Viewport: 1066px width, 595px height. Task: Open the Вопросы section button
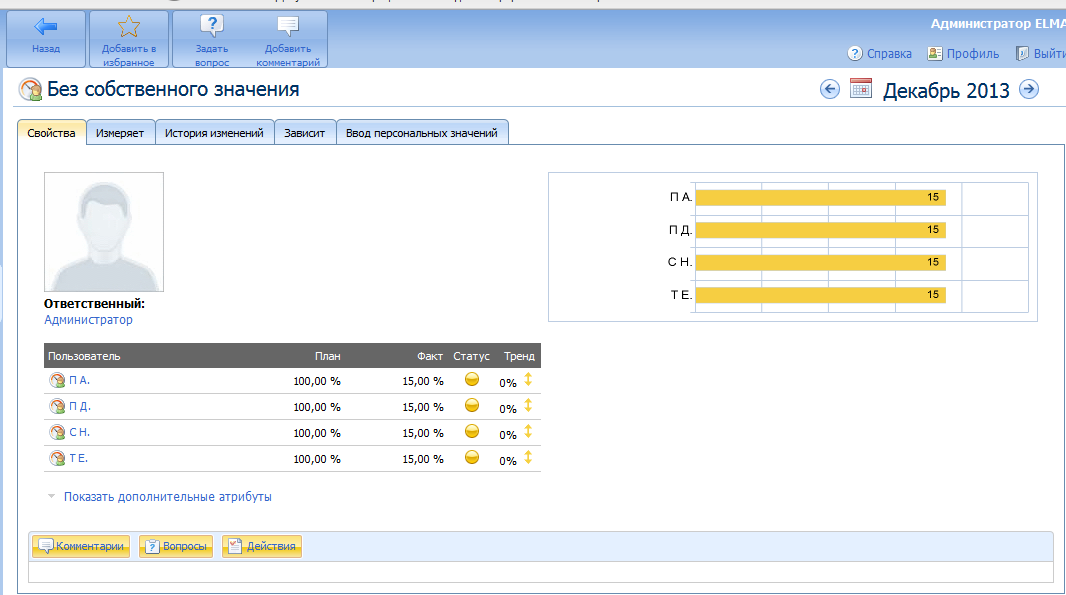pos(176,546)
